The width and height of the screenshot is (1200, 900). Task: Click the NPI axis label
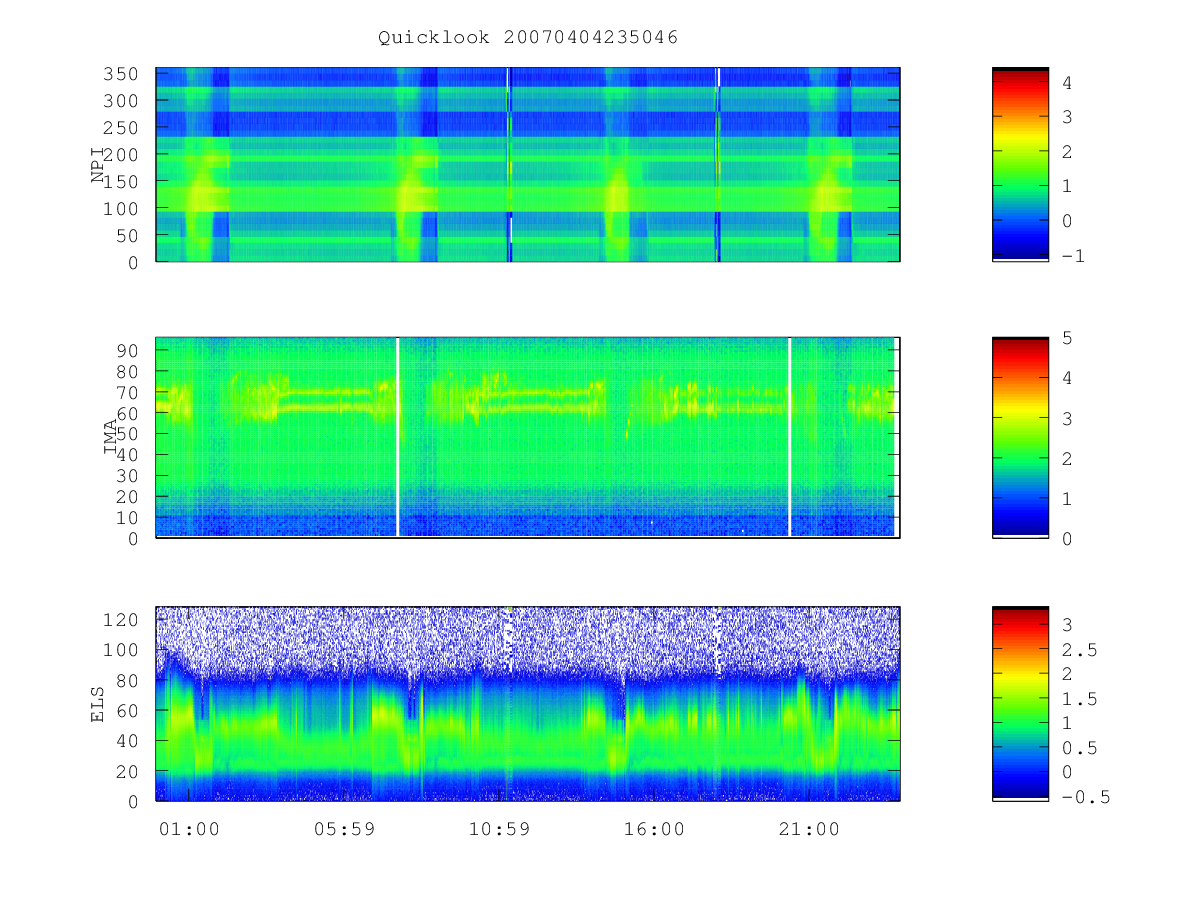[98, 164]
